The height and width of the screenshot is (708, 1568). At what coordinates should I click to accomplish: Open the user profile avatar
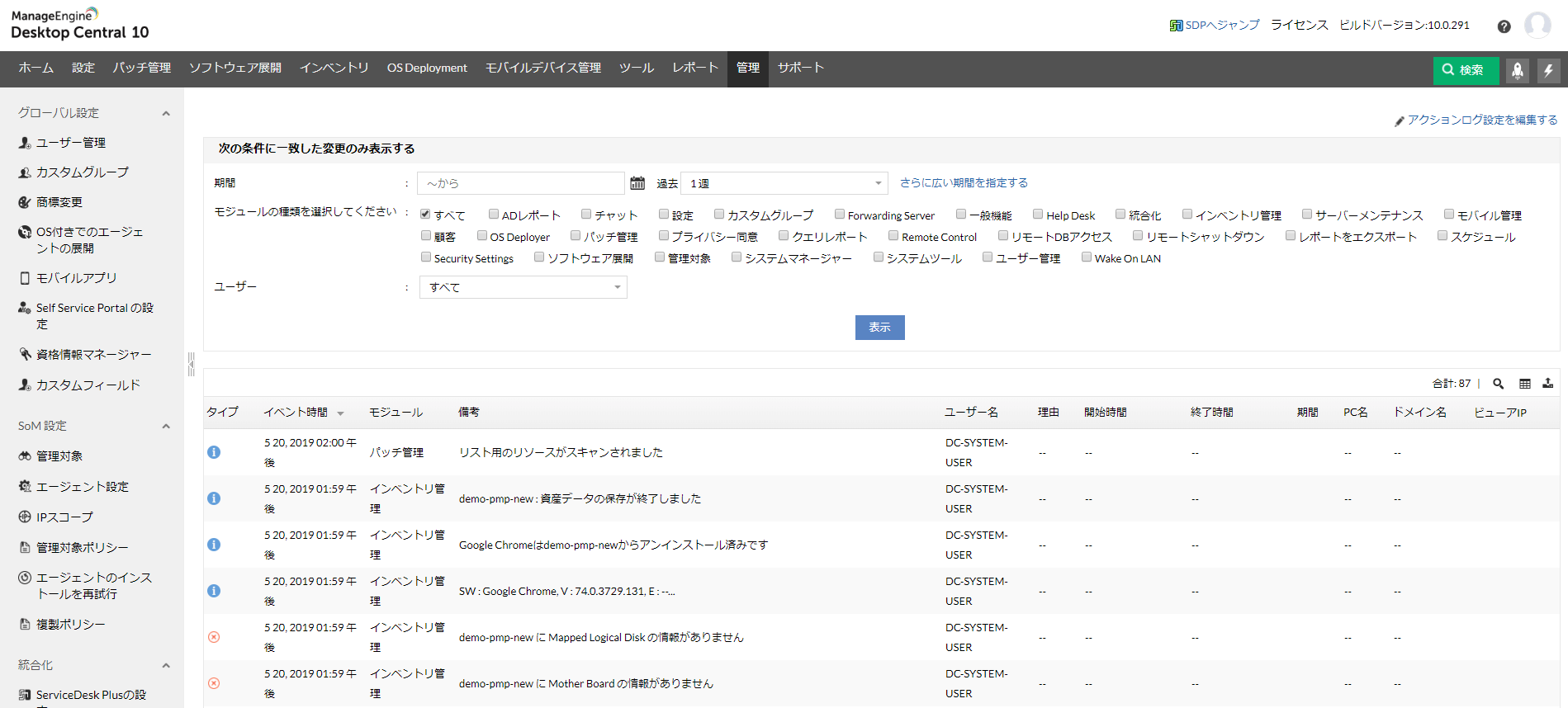tap(1537, 26)
